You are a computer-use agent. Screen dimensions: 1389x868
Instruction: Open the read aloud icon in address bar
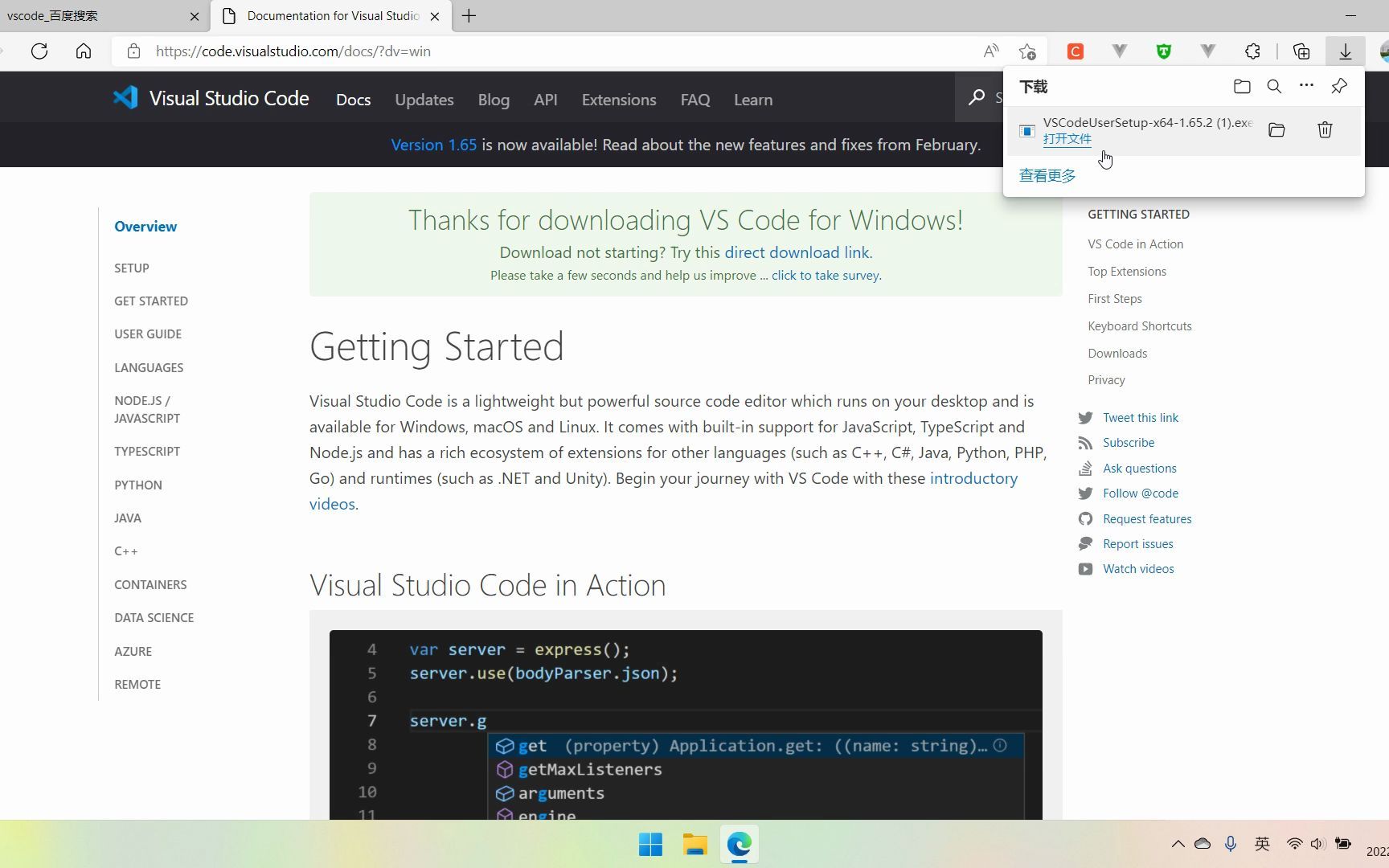pyautogui.click(x=991, y=51)
